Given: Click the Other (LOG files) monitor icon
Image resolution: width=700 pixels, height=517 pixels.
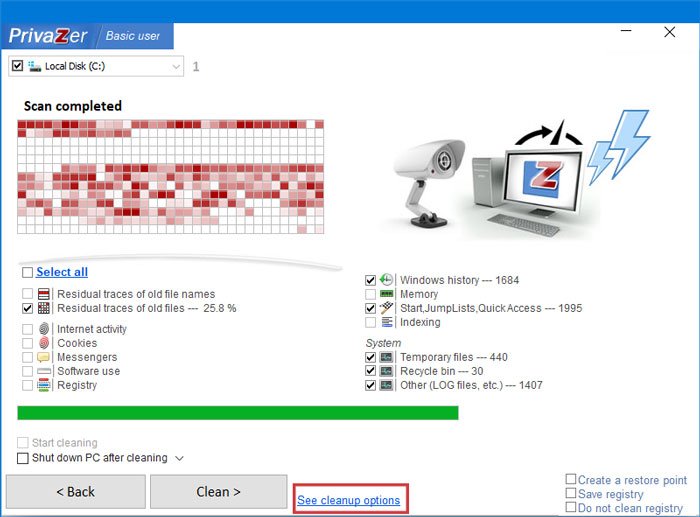Looking at the screenshot, I should click(387, 385).
